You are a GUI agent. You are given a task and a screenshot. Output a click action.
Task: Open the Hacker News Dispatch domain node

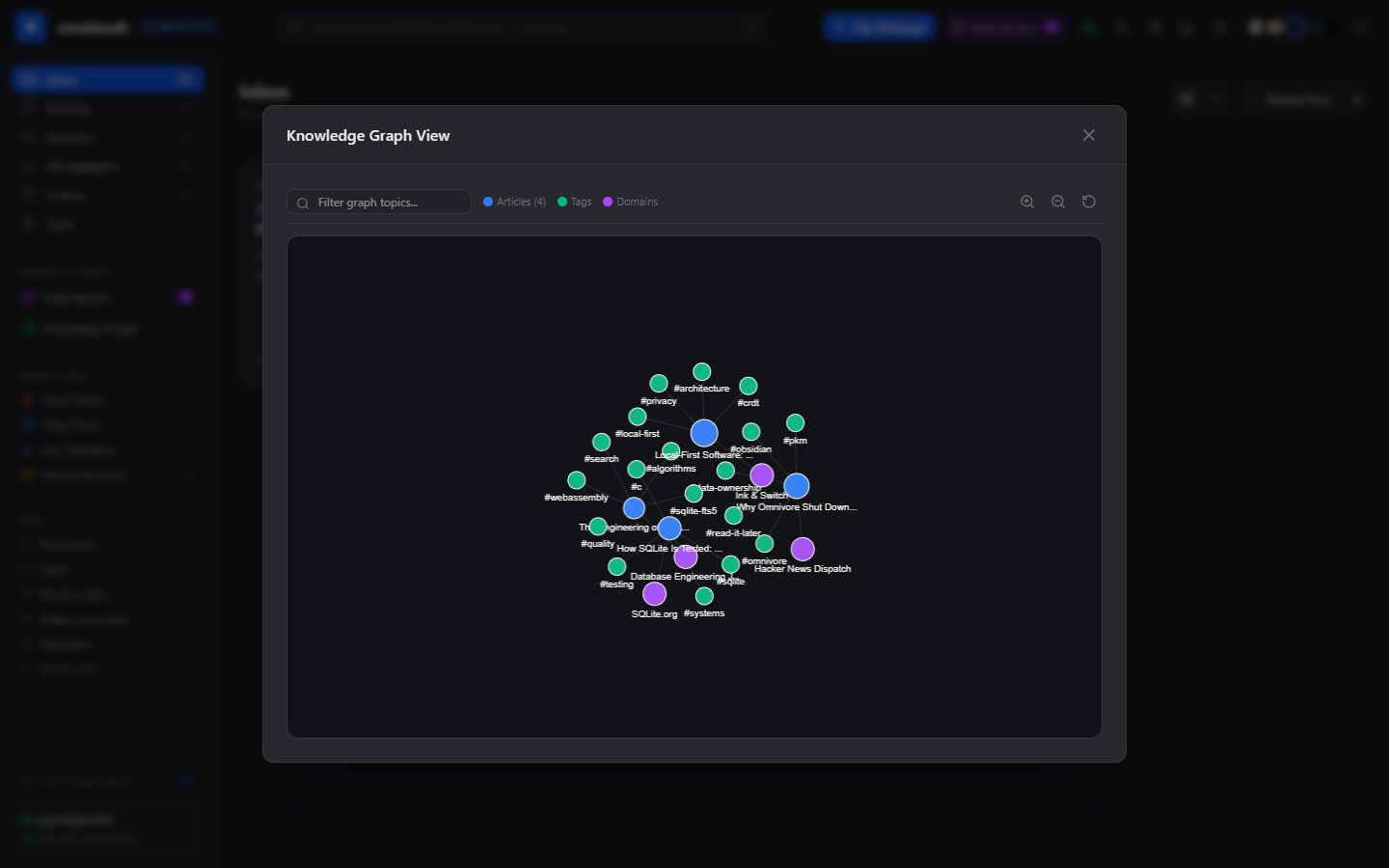(803, 550)
